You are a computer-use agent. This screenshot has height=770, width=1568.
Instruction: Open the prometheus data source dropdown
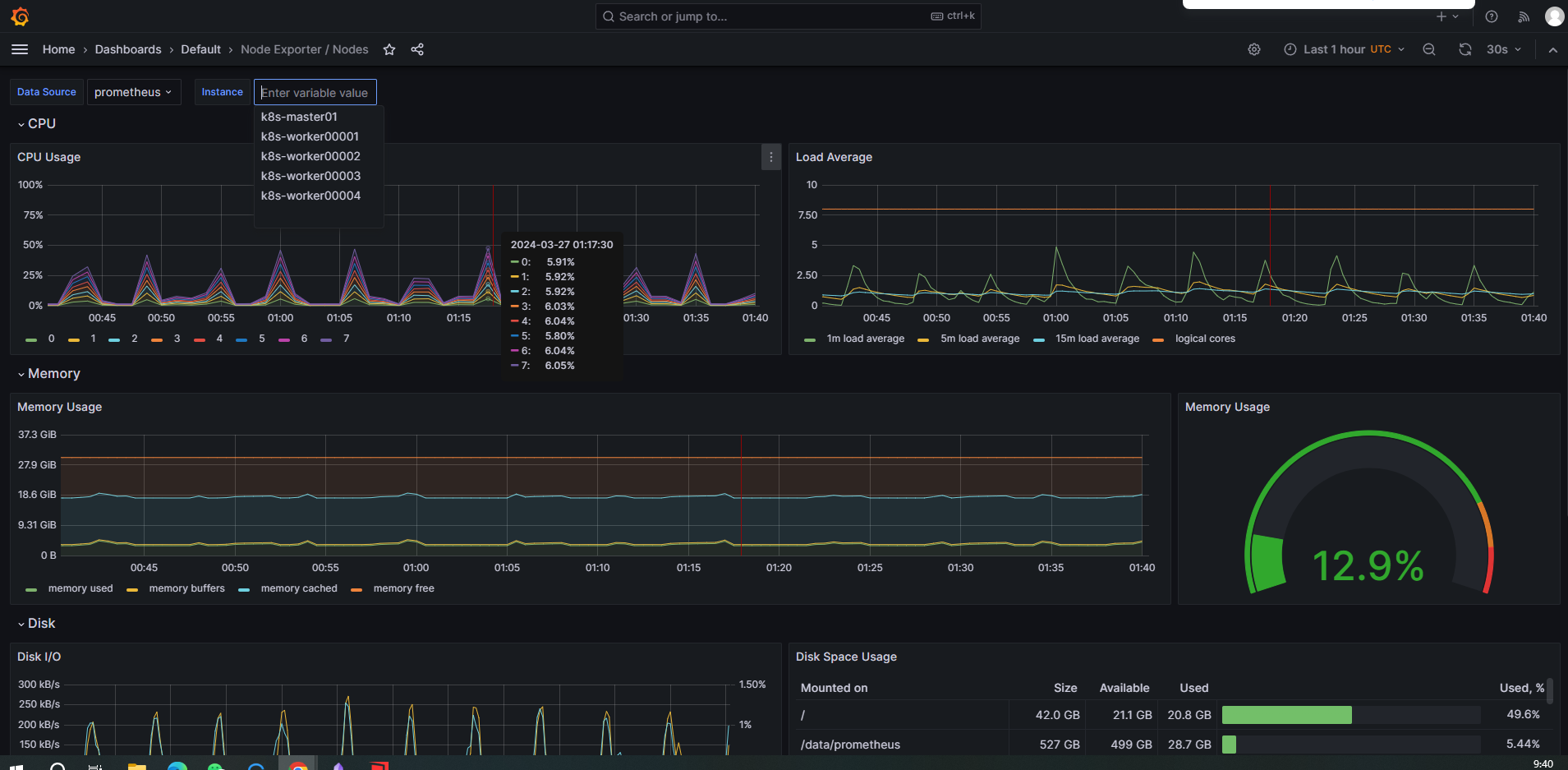tap(133, 92)
